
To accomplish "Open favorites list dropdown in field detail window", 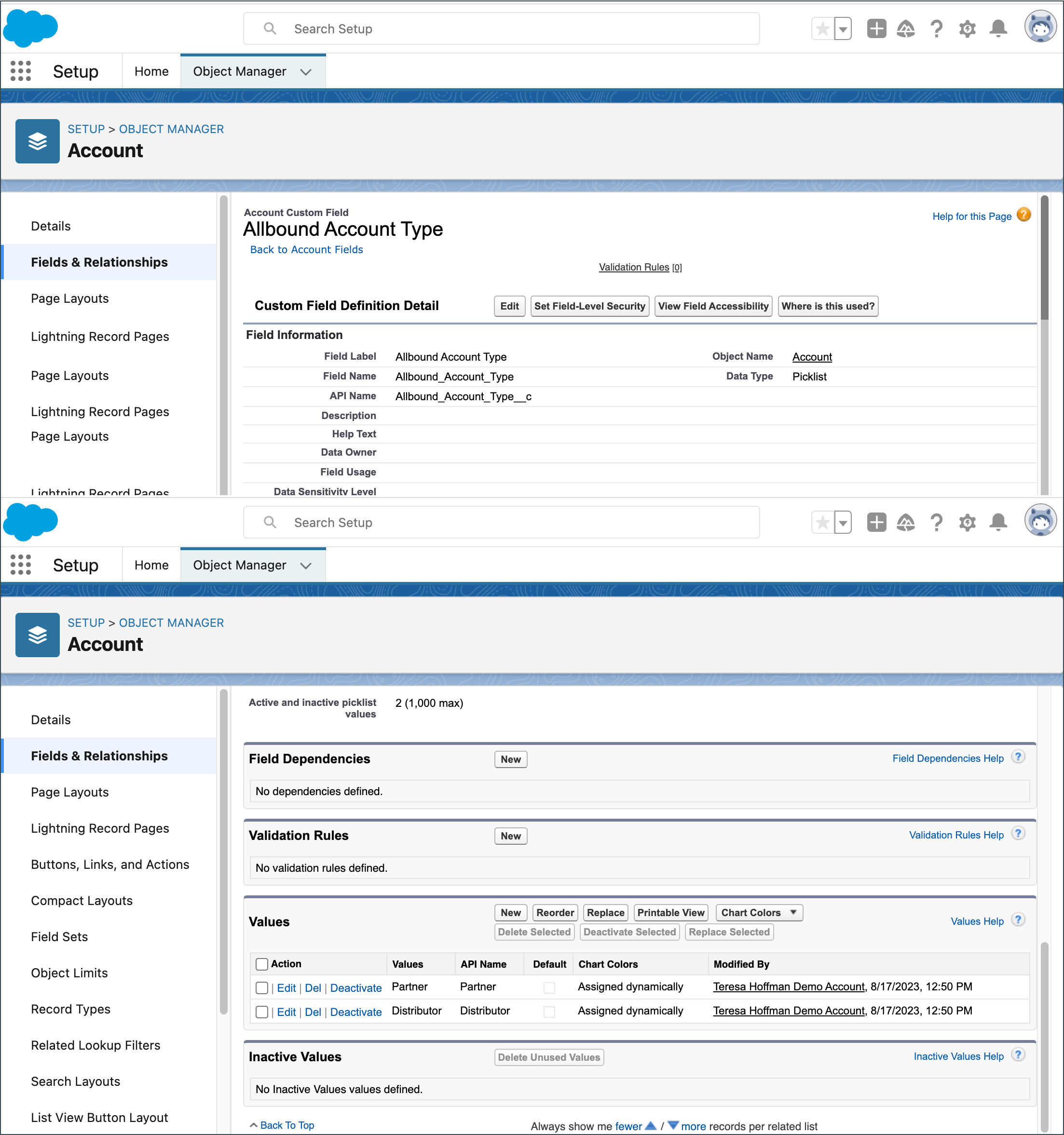I will 843,28.
